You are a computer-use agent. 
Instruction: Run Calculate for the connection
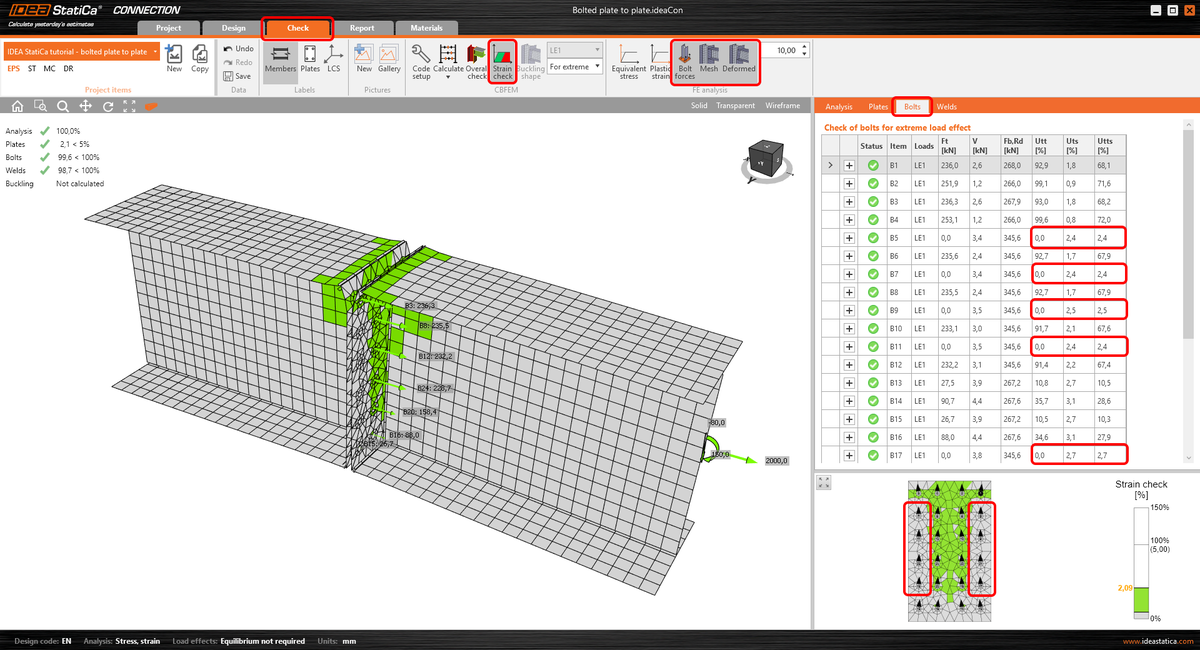coord(446,60)
